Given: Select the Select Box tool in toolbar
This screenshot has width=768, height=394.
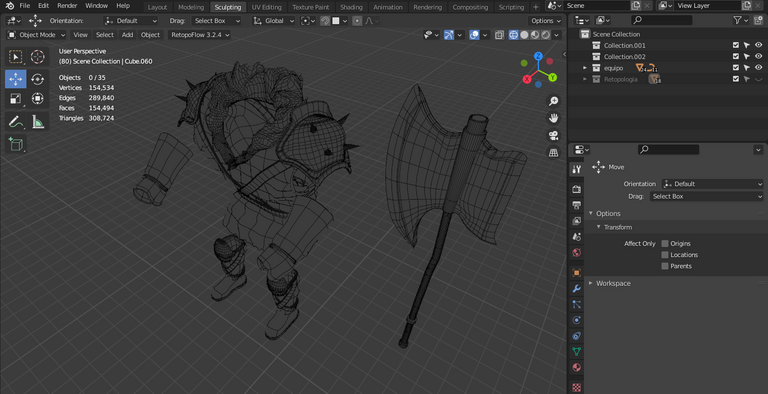Looking at the screenshot, I should tap(16, 57).
